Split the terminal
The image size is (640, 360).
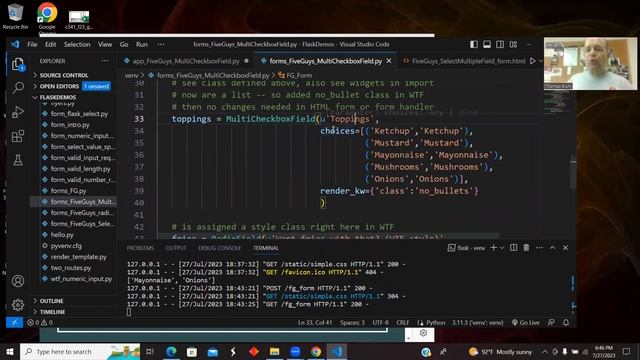tap(514, 248)
